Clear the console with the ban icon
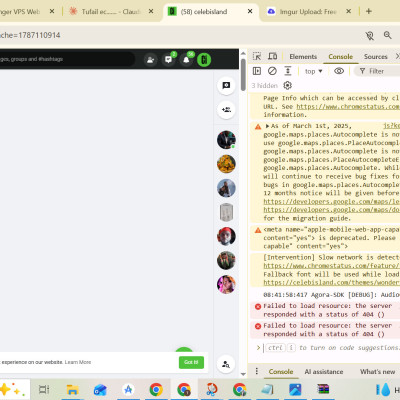The height and width of the screenshot is (400, 400). click(x=272, y=71)
